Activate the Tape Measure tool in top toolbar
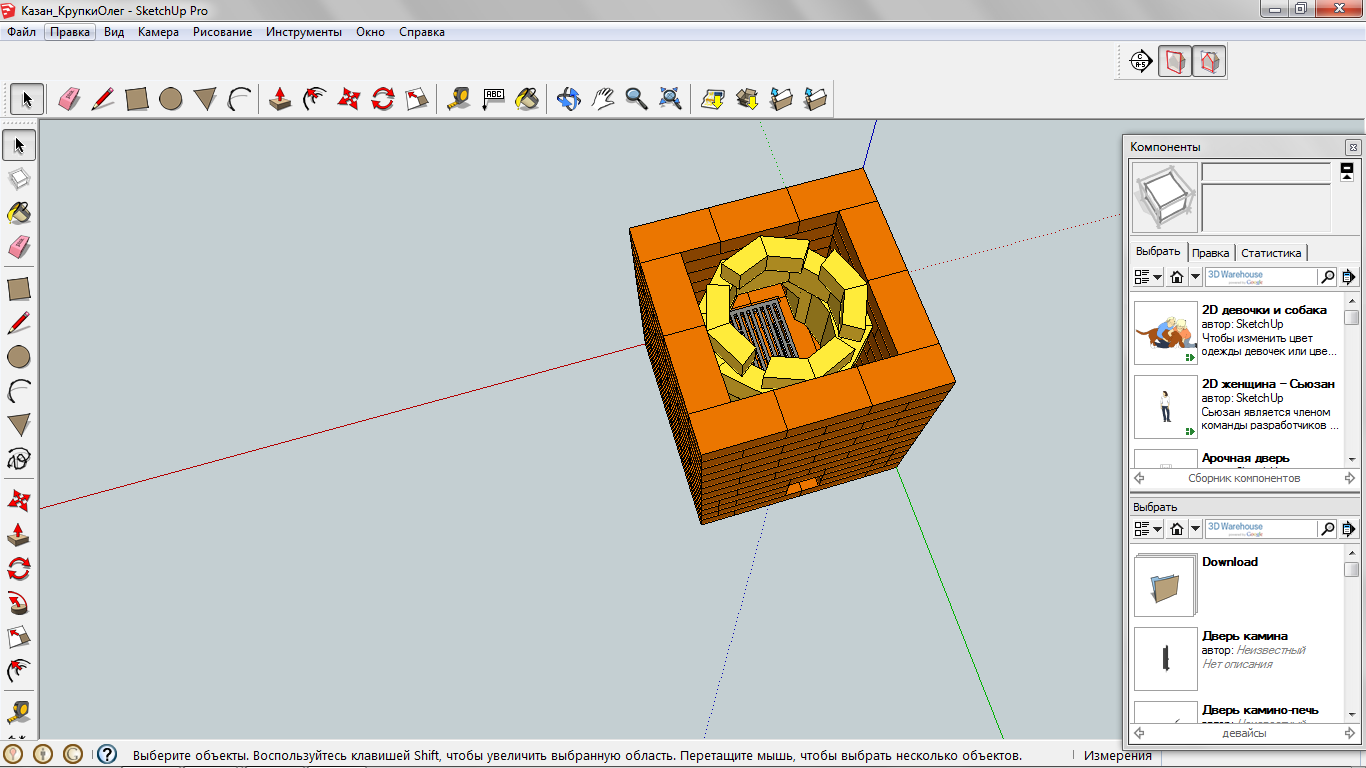 click(x=458, y=98)
